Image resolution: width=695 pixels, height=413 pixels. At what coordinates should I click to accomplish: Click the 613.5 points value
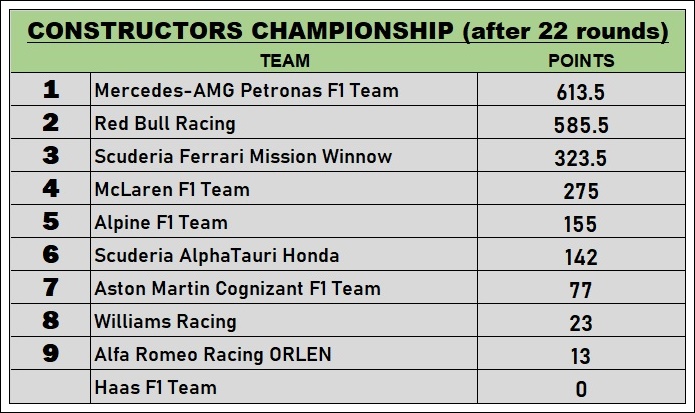pyautogui.click(x=581, y=92)
